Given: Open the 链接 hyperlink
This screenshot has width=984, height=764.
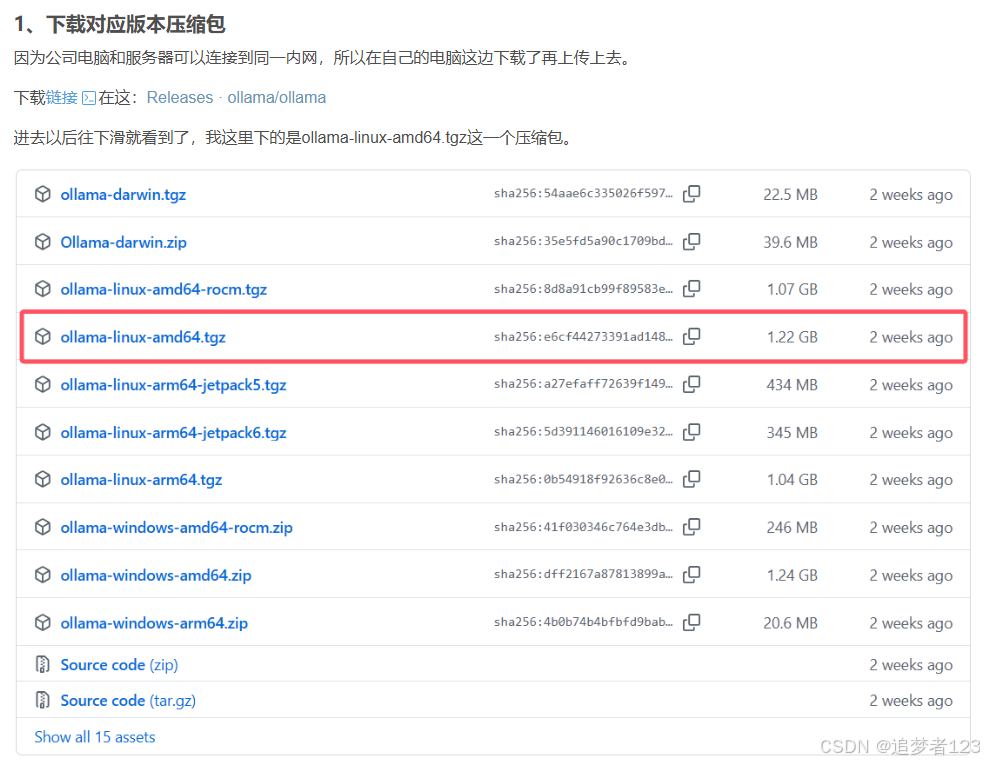Looking at the screenshot, I should [62, 98].
